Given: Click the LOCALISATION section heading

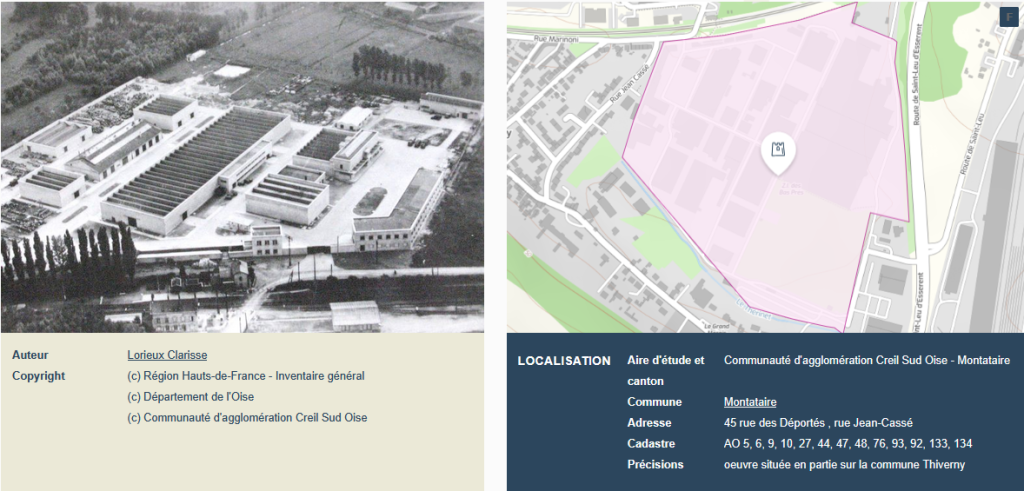Looking at the screenshot, I should click(563, 360).
